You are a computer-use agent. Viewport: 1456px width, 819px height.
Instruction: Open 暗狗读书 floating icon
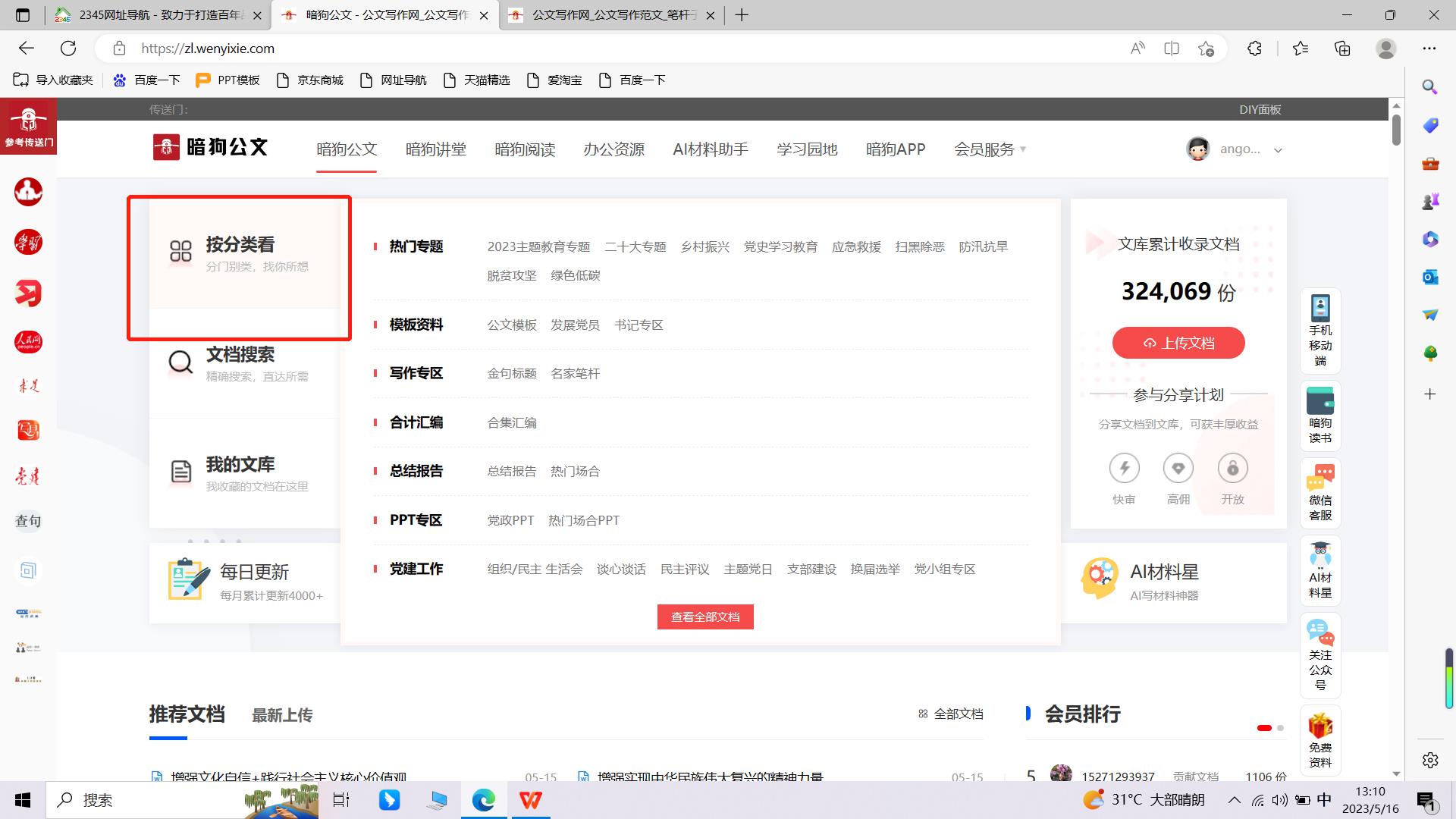(1320, 416)
